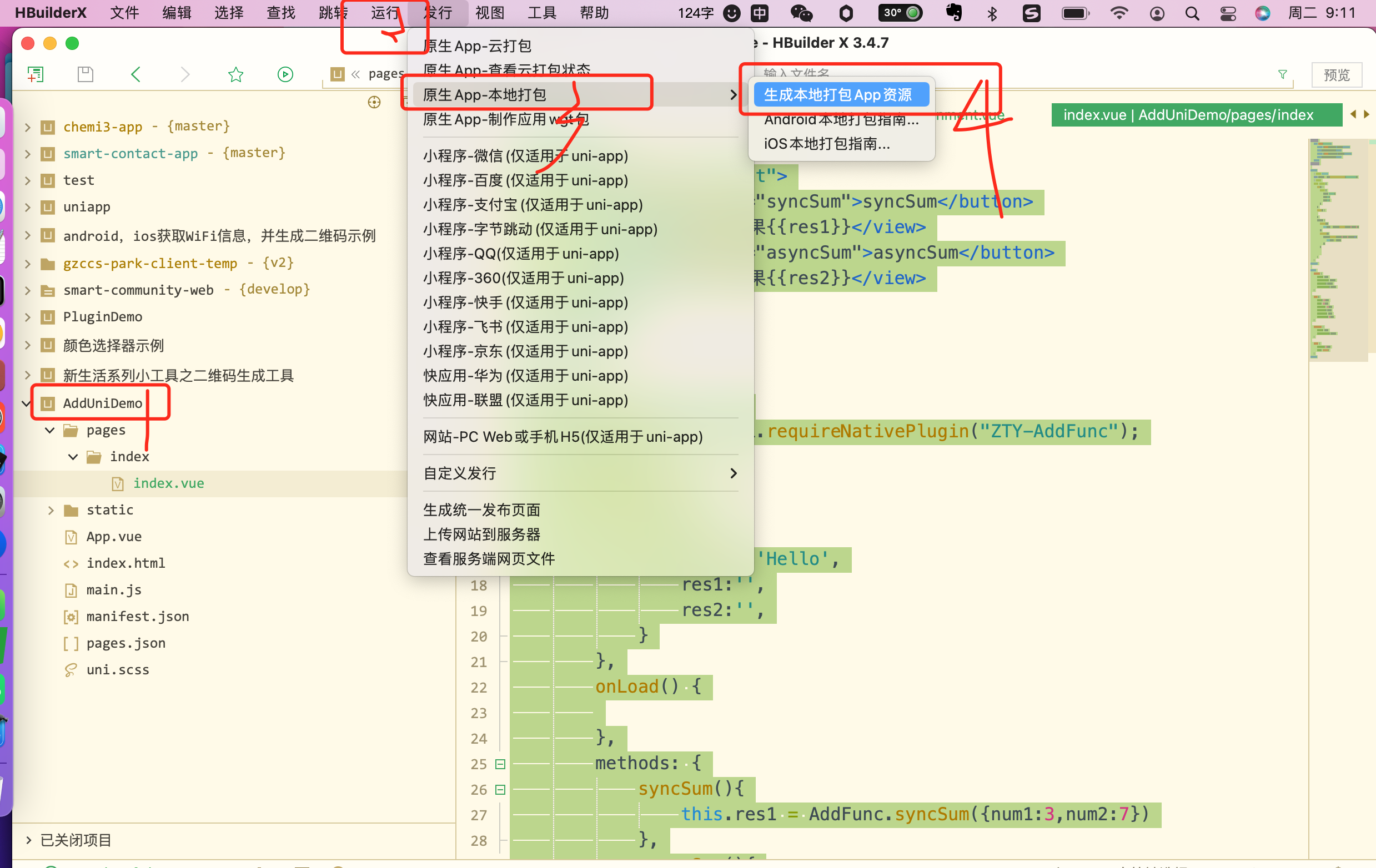Click the Siri icon in menu bar
The image size is (1376, 868).
1262,13
